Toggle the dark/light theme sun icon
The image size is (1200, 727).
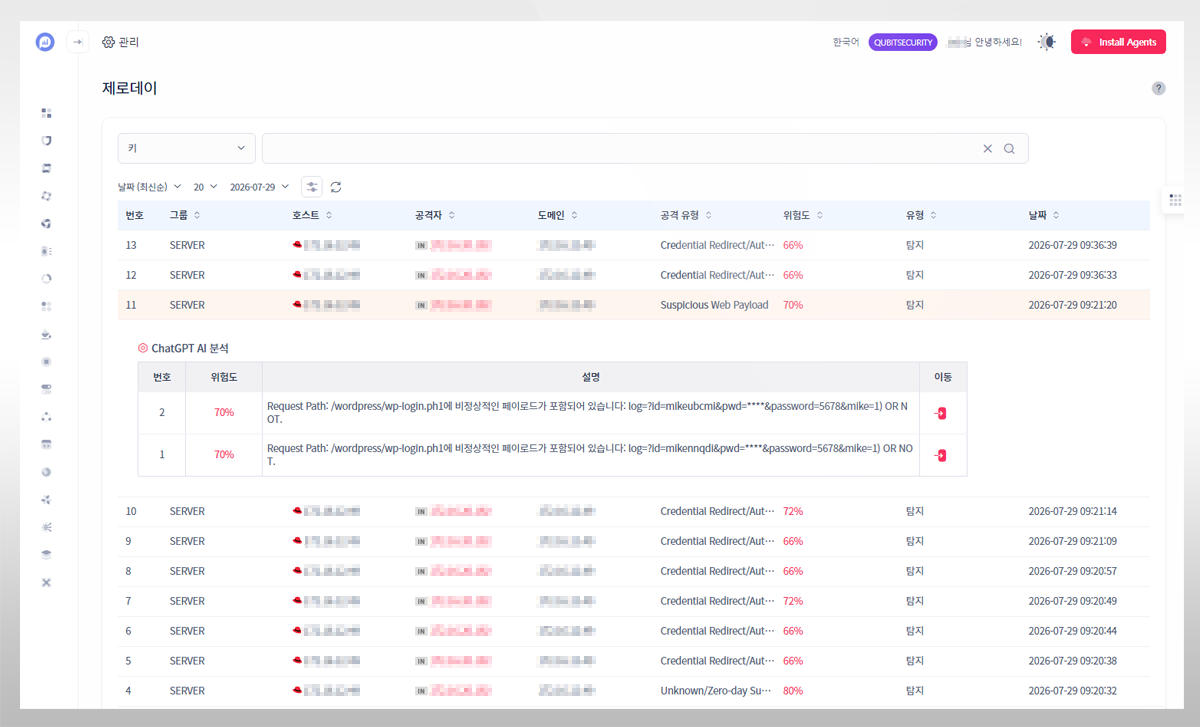[1046, 42]
